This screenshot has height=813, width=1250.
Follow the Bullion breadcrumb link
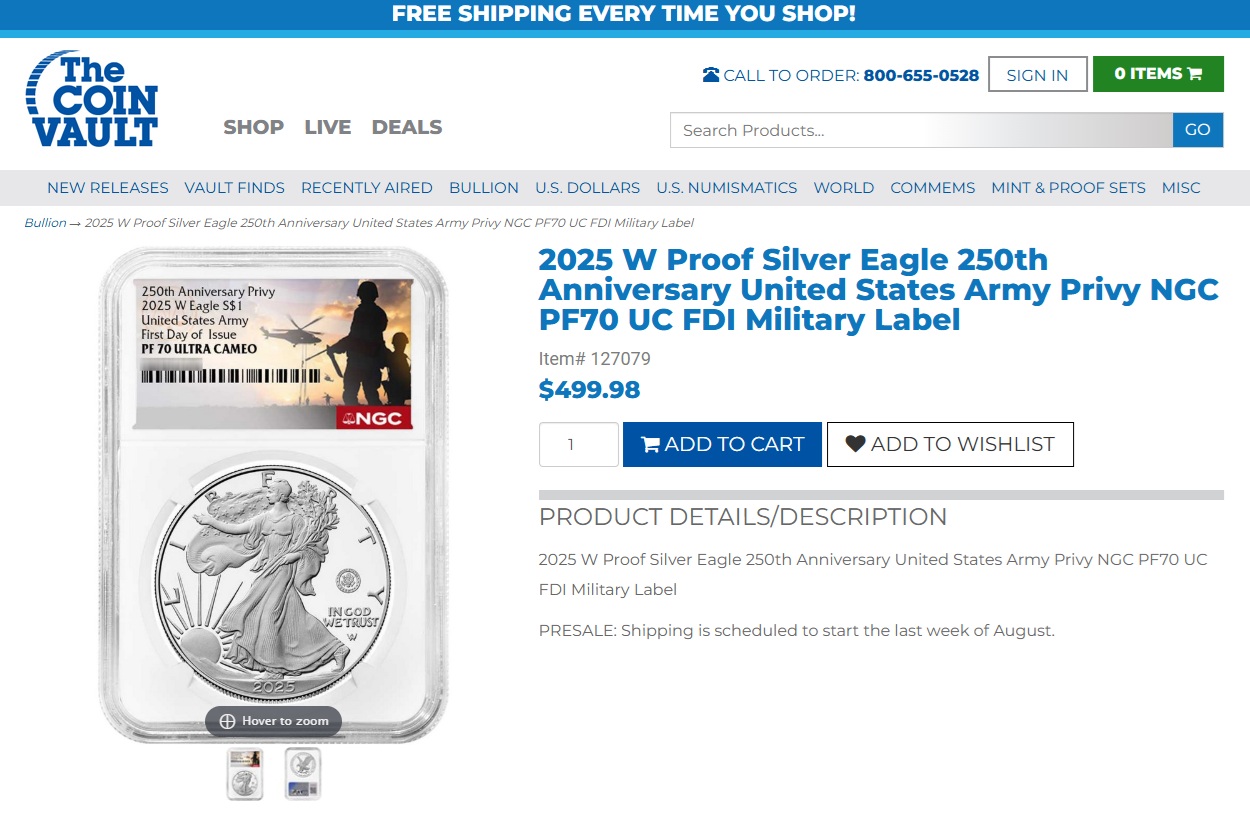pos(45,223)
